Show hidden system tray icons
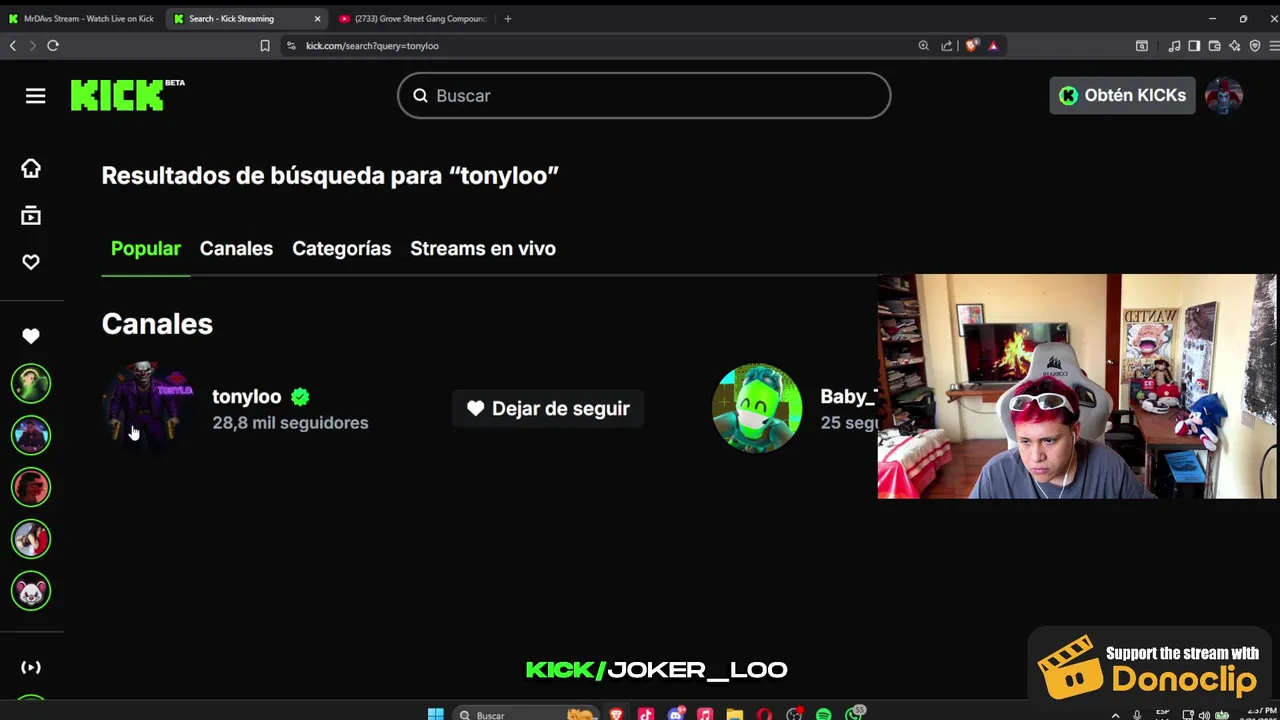The image size is (1280, 720). click(1115, 714)
